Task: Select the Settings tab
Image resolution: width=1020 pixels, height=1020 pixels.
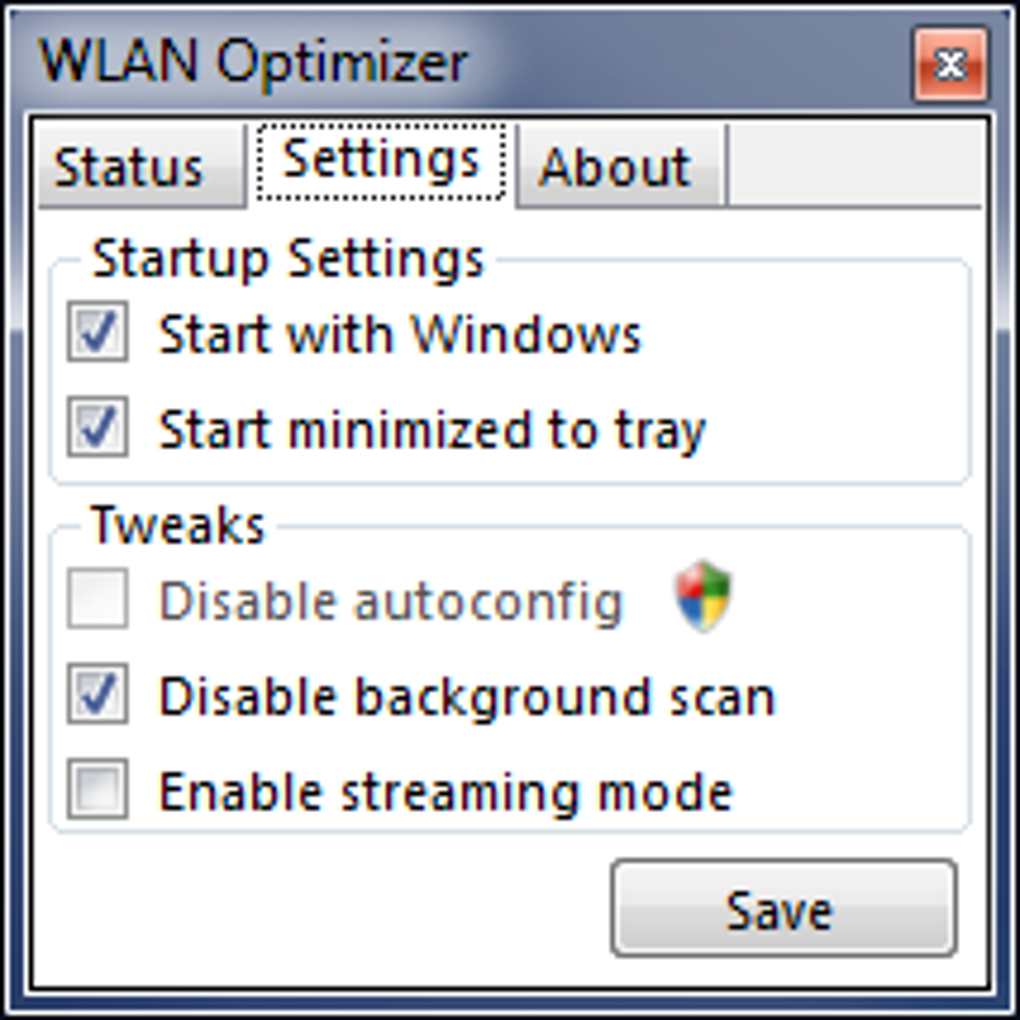Action: [x=381, y=161]
